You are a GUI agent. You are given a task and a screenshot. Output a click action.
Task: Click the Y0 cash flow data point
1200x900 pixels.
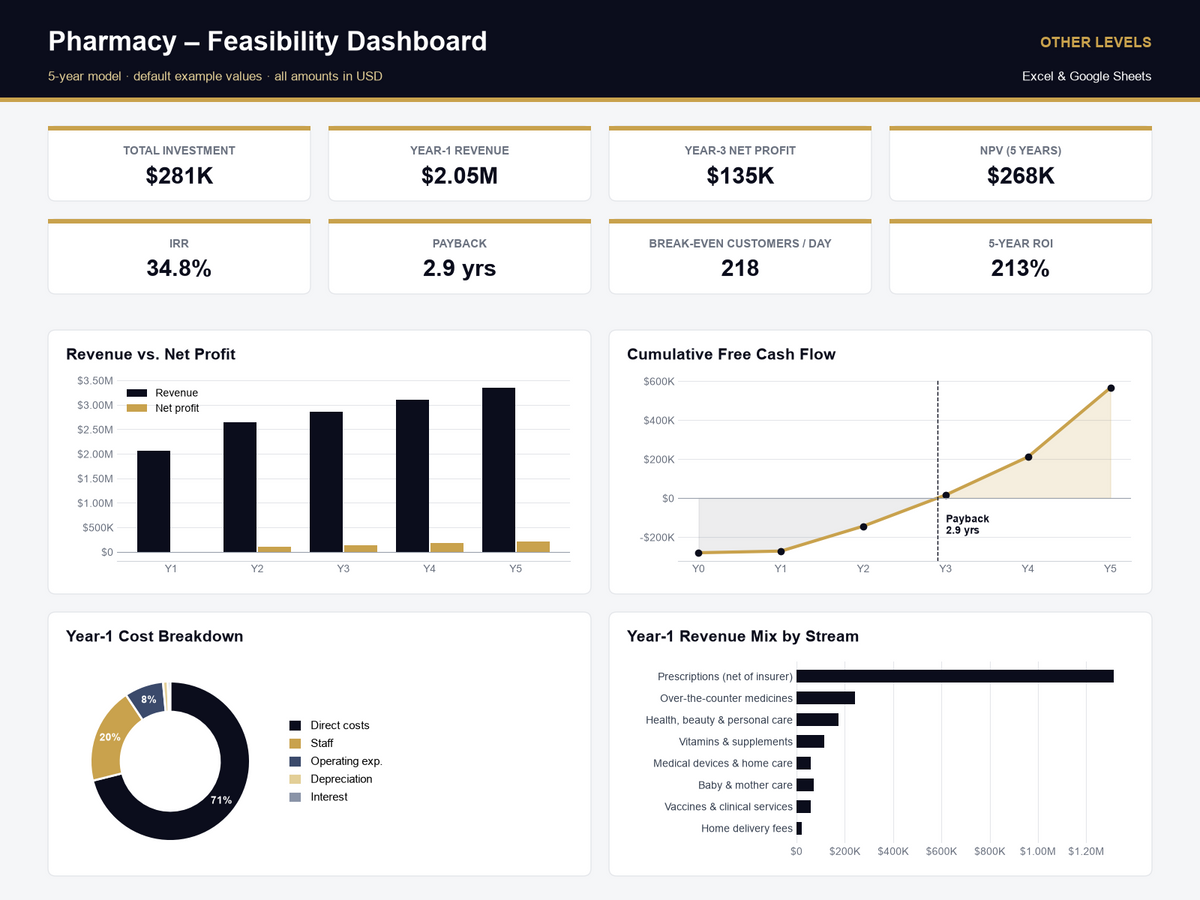coord(698,553)
